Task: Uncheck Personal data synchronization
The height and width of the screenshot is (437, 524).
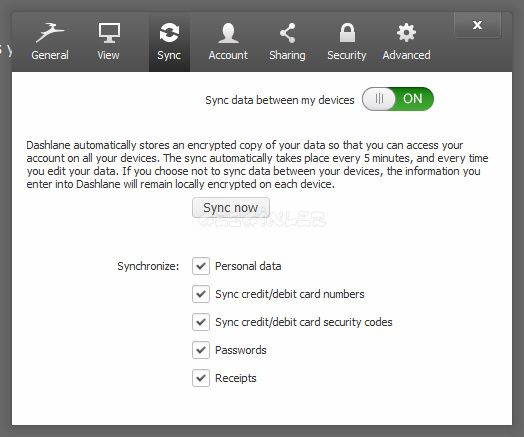Action: pyautogui.click(x=201, y=266)
